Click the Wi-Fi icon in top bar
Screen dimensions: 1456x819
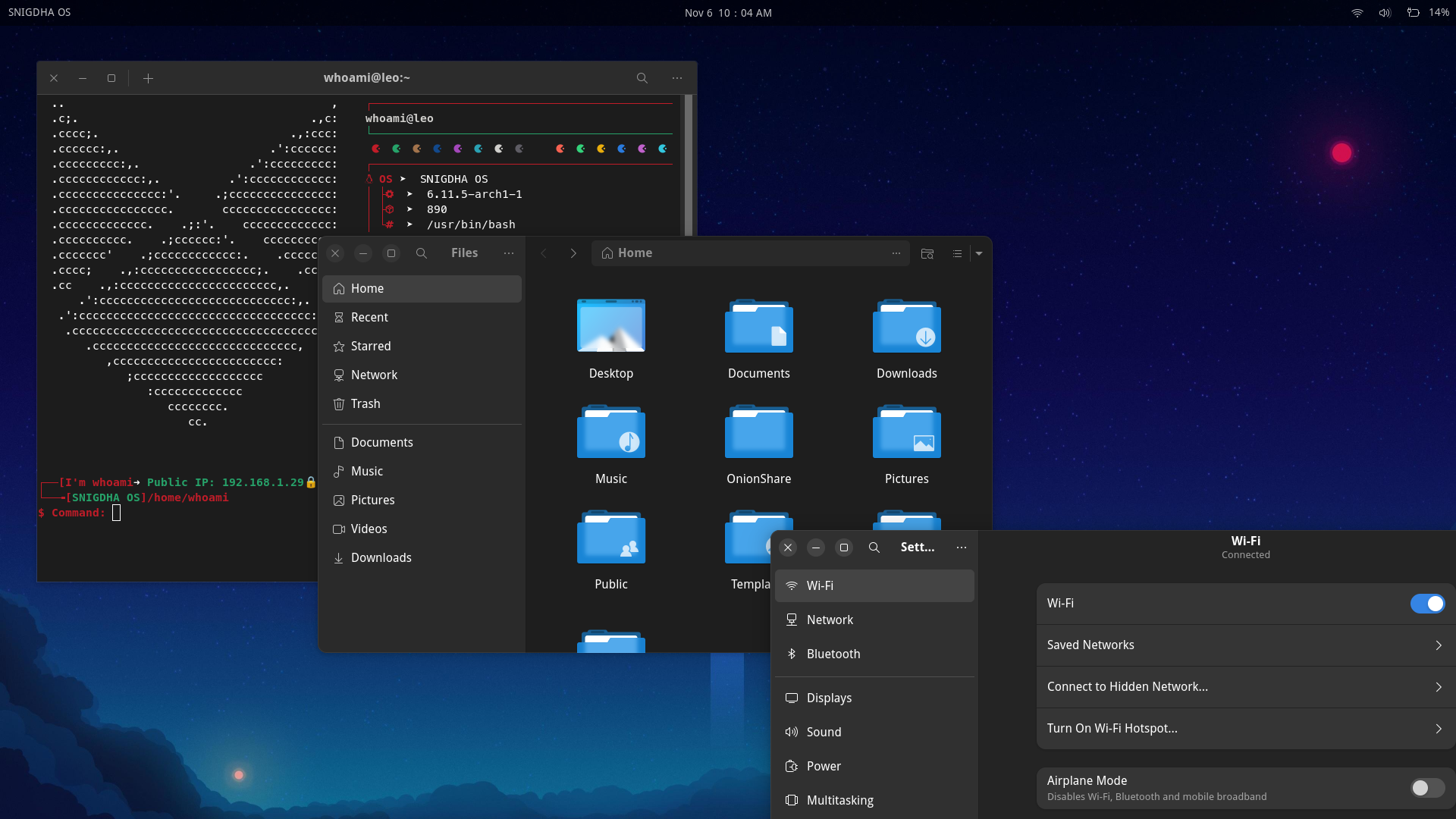1357,13
